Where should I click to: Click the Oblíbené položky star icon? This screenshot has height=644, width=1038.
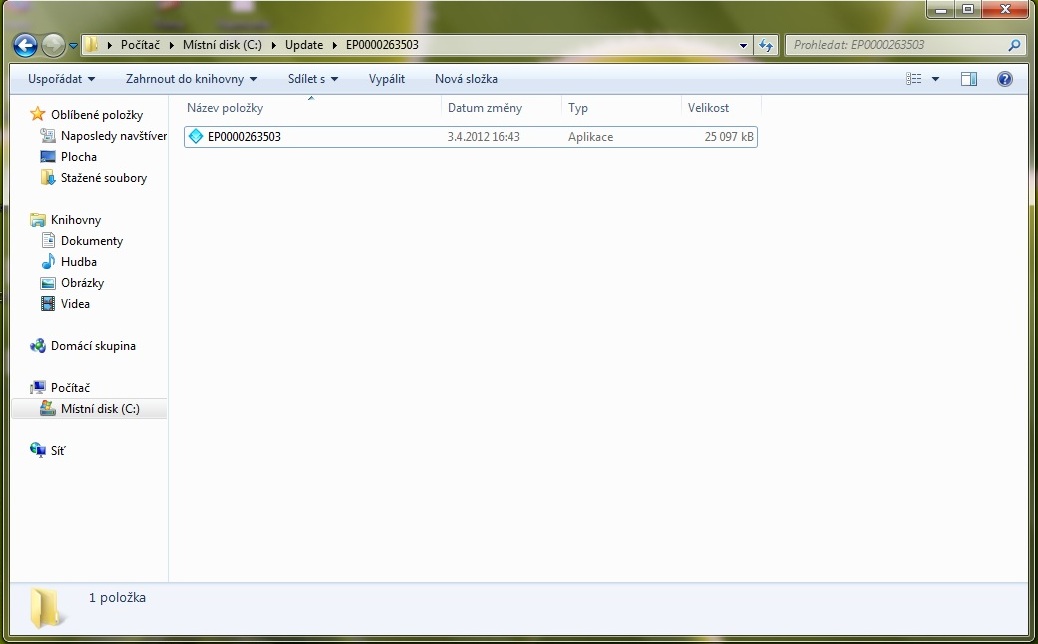click(x=38, y=114)
